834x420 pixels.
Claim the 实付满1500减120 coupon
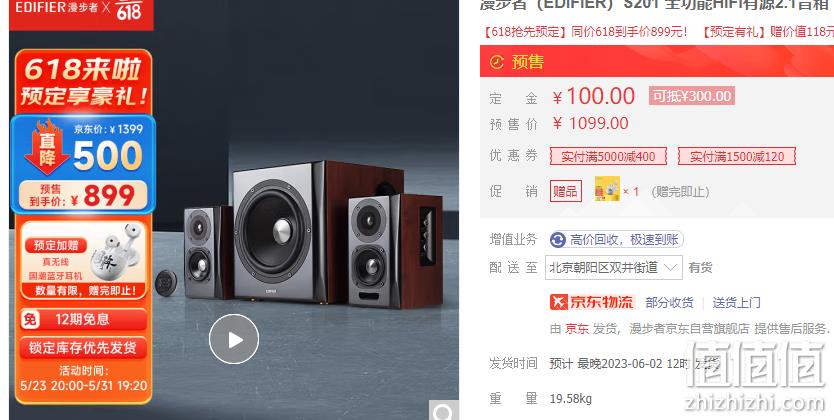[737, 156]
